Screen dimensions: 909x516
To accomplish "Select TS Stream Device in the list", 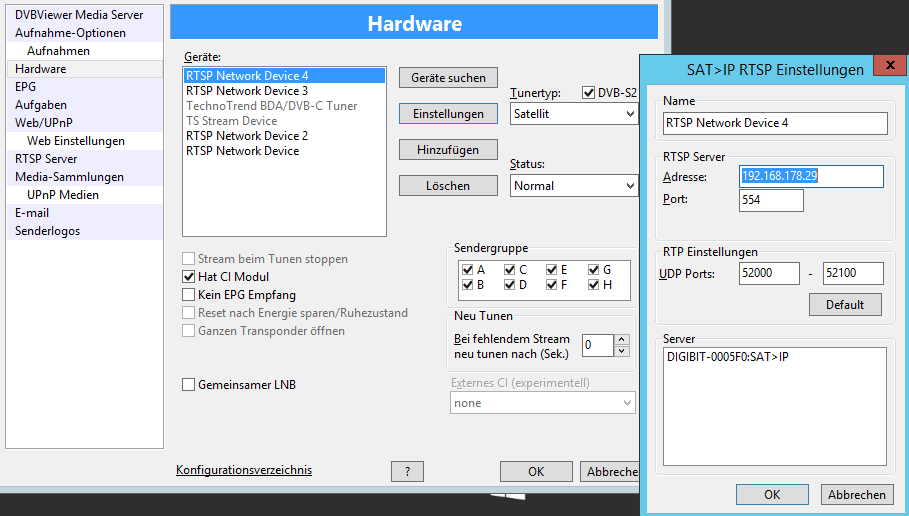I will (231, 121).
